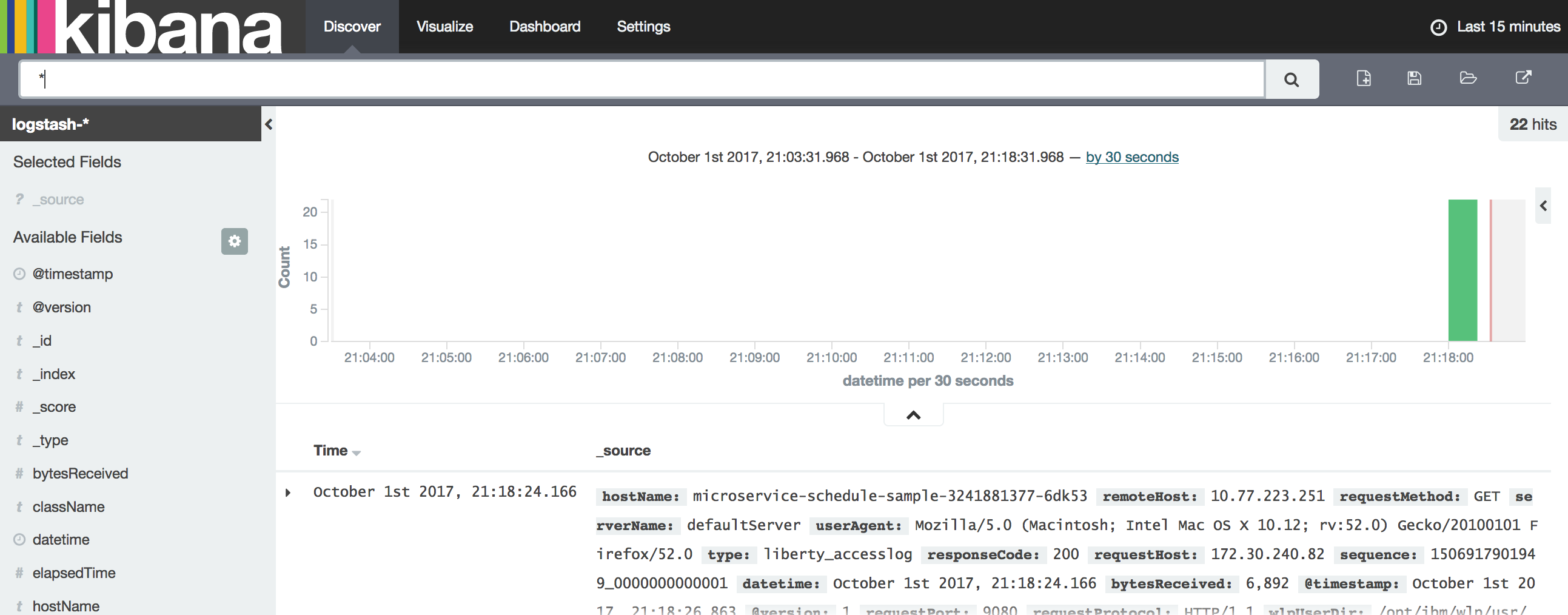The height and width of the screenshot is (615, 1568).
Task: Click the green histogram bar at 21:18
Action: (1462, 270)
